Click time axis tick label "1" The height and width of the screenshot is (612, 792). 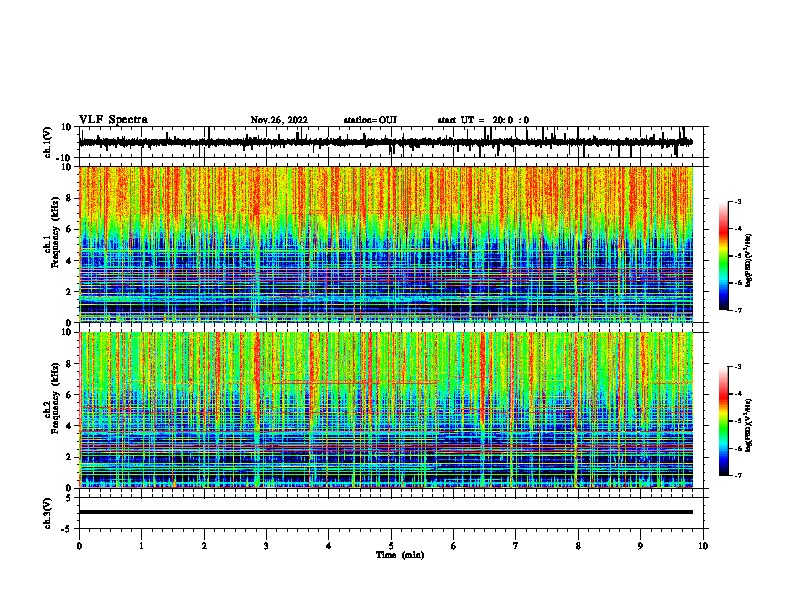coord(141,546)
